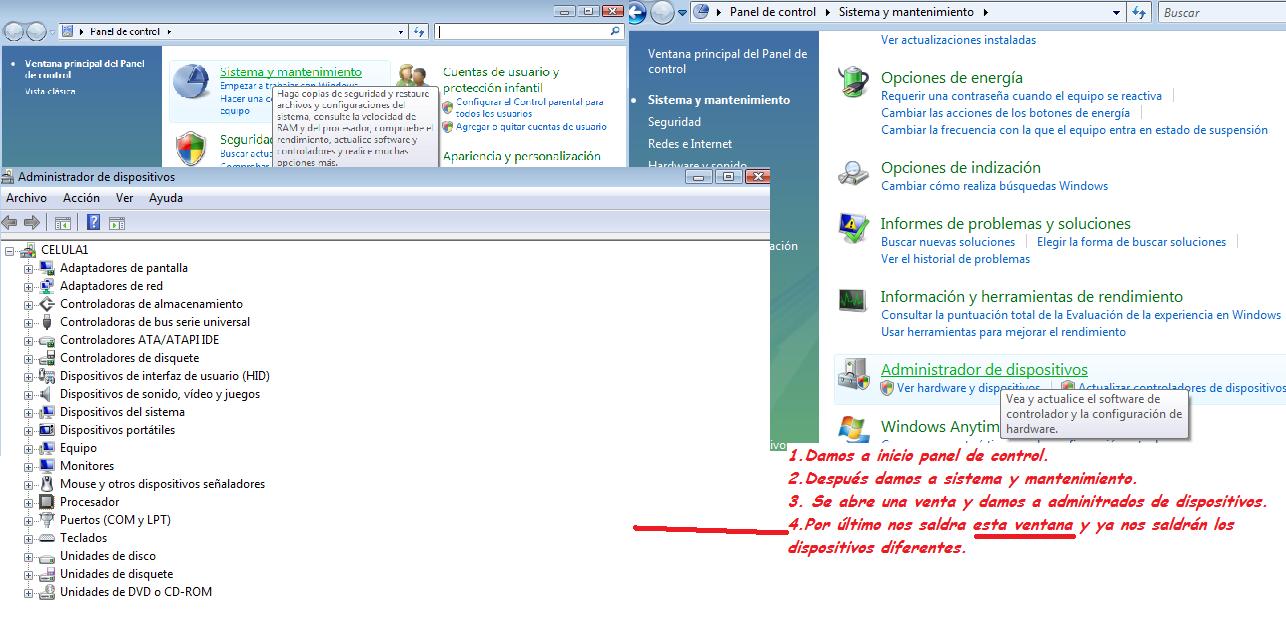
Task: Click the refresh button beside the Buscar field
Action: [x=1138, y=13]
